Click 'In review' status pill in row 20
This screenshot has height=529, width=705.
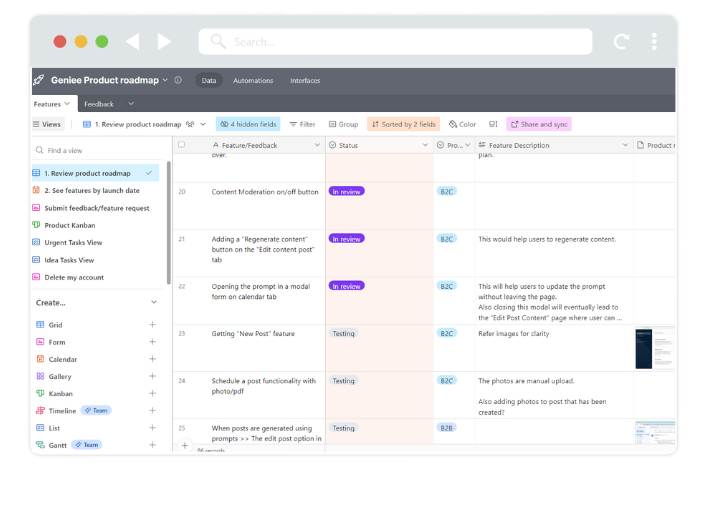(346, 191)
